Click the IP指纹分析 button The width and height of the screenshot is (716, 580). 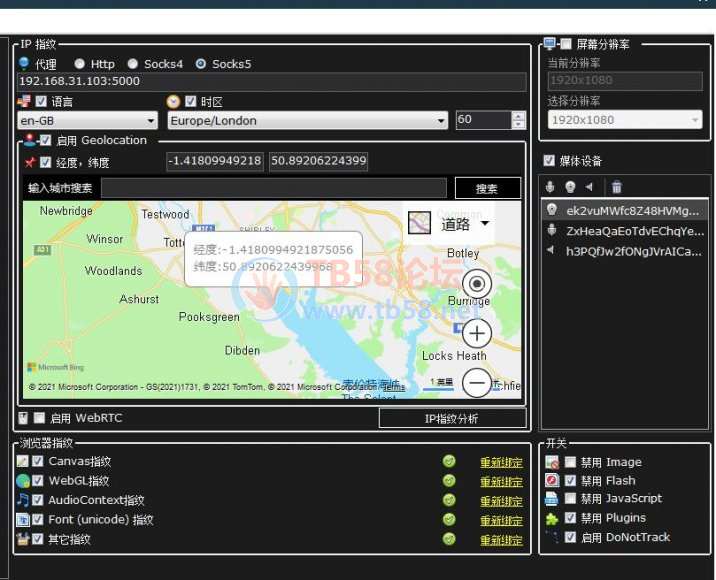click(452, 418)
